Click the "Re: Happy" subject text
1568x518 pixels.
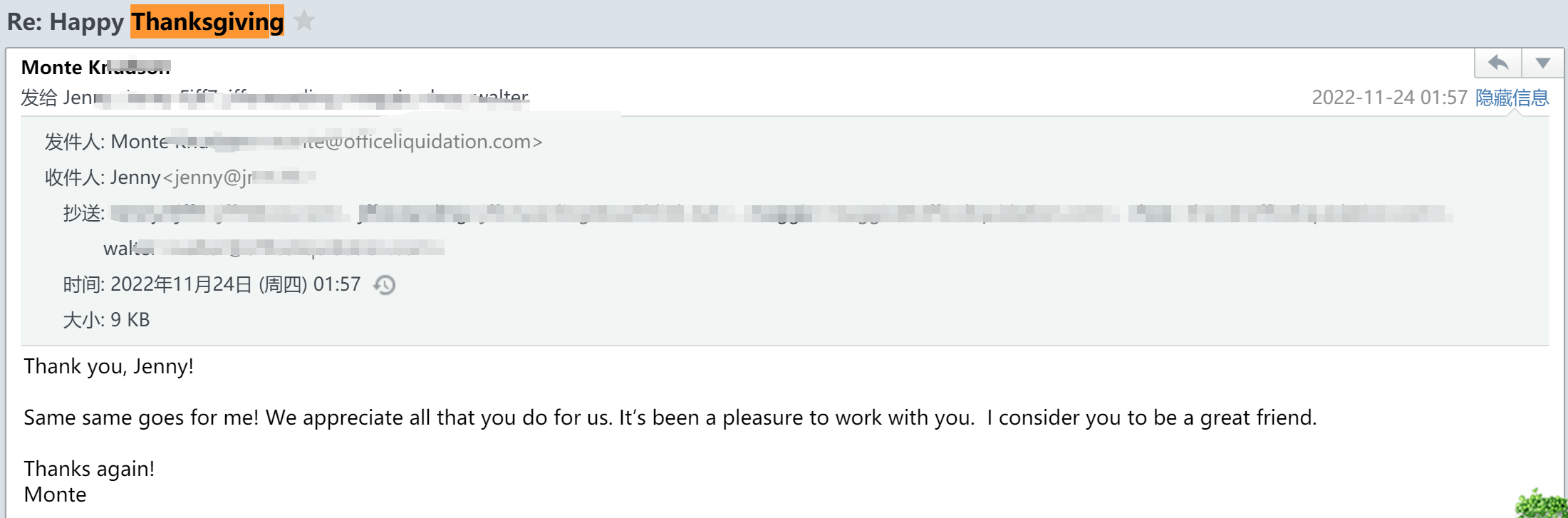(x=66, y=22)
